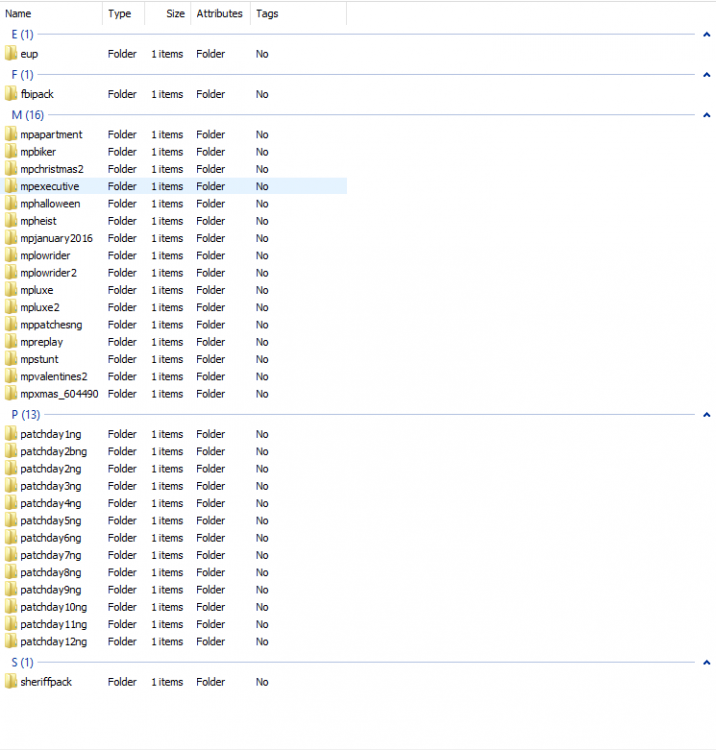Click the eup folder name text

click(29, 54)
